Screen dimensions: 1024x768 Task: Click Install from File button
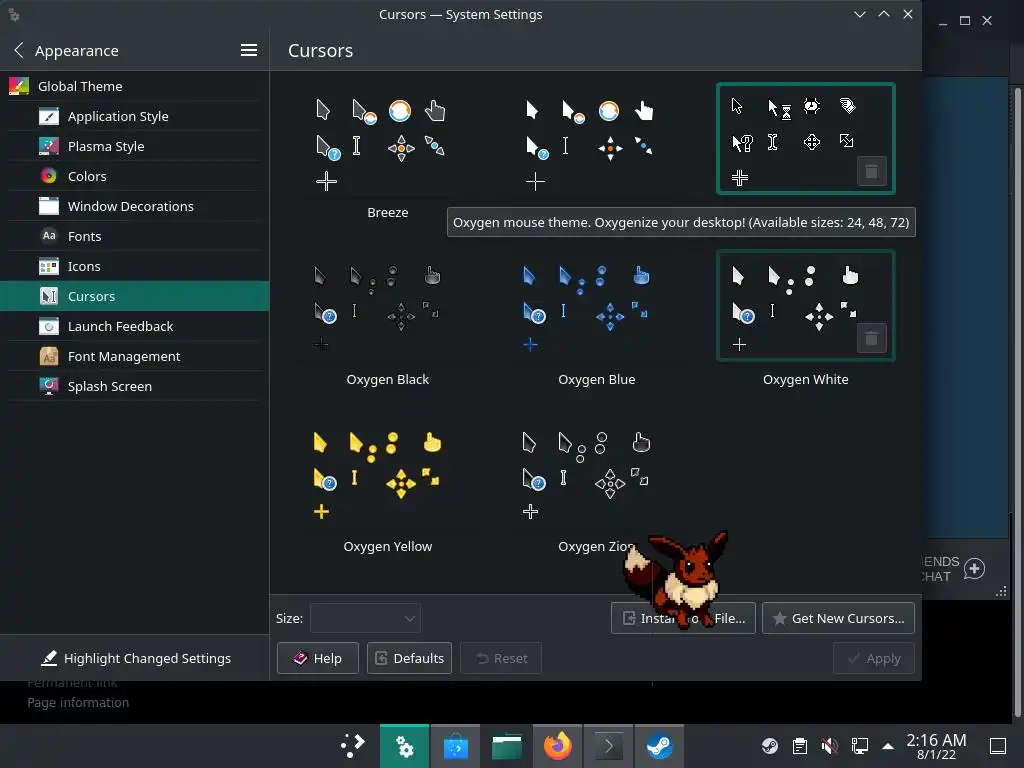[x=683, y=618]
